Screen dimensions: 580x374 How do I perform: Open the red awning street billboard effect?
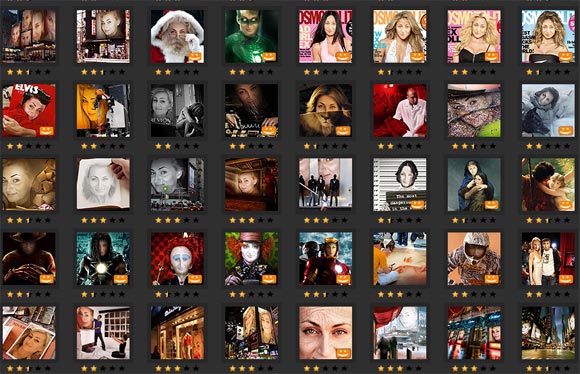coord(400,332)
